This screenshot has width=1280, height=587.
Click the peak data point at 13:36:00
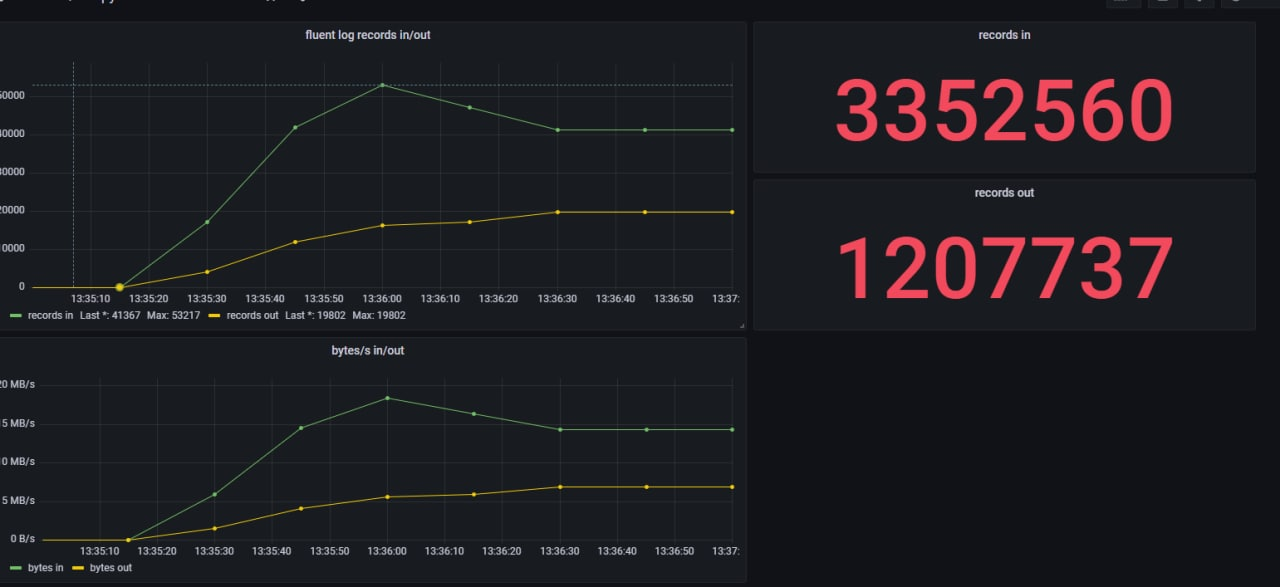pos(382,85)
